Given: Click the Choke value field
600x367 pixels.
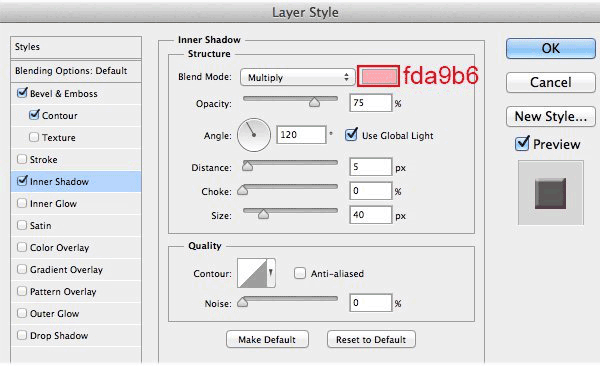Looking at the screenshot, I should (371, 191).
